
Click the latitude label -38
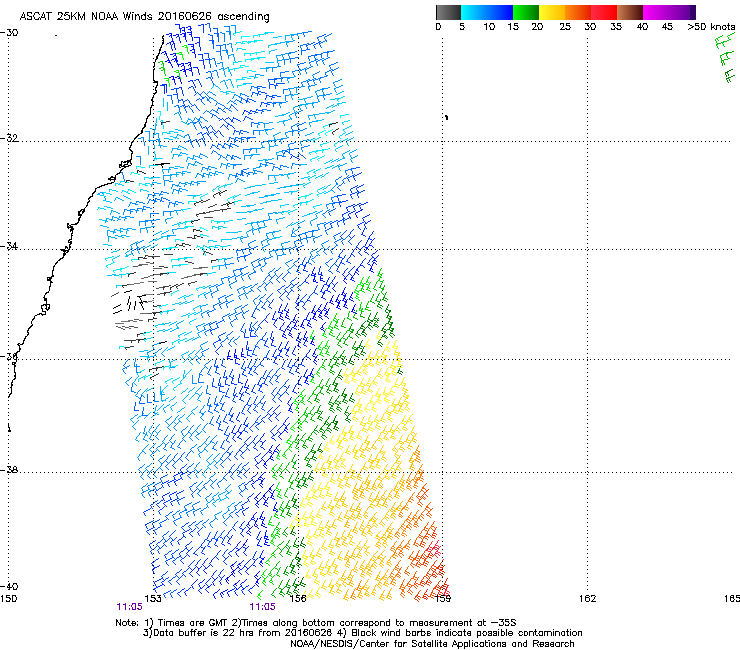9,470
